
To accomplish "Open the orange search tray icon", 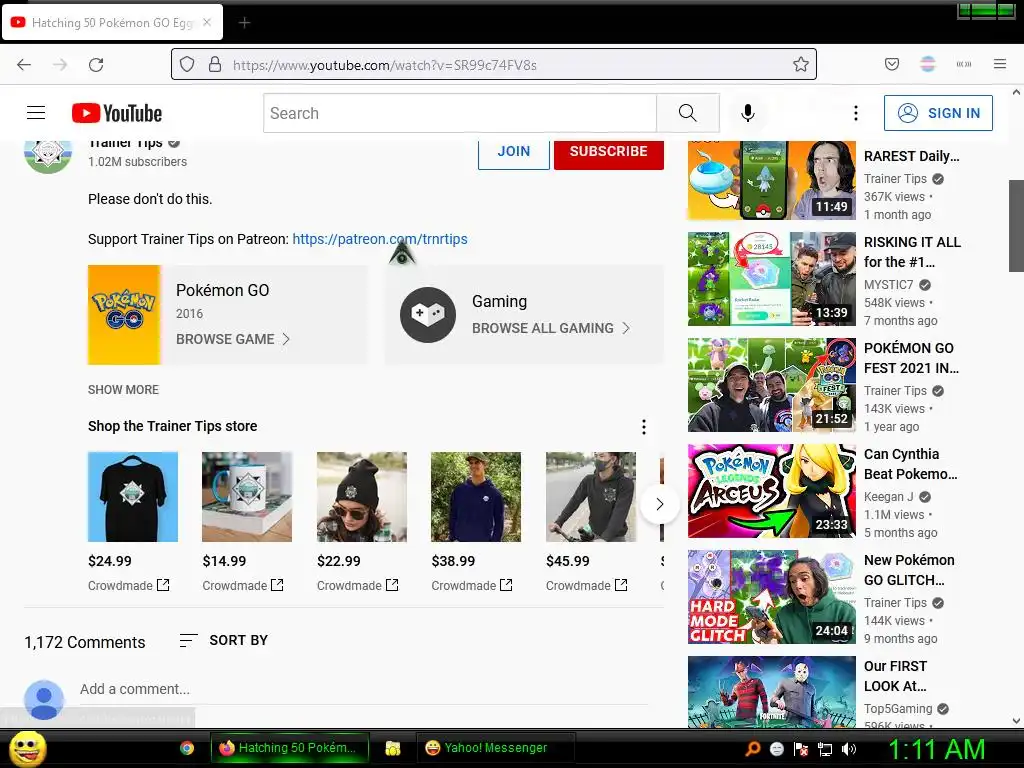I will pos(753,749).
